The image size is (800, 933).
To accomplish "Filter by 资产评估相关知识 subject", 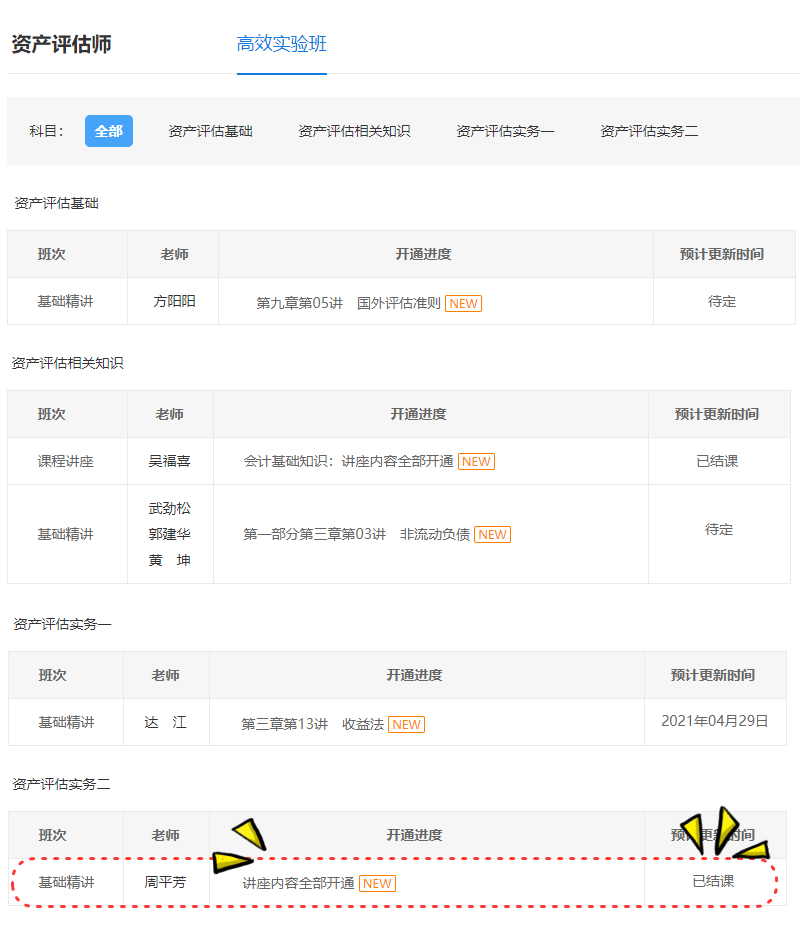I will [x=354, y=131].
